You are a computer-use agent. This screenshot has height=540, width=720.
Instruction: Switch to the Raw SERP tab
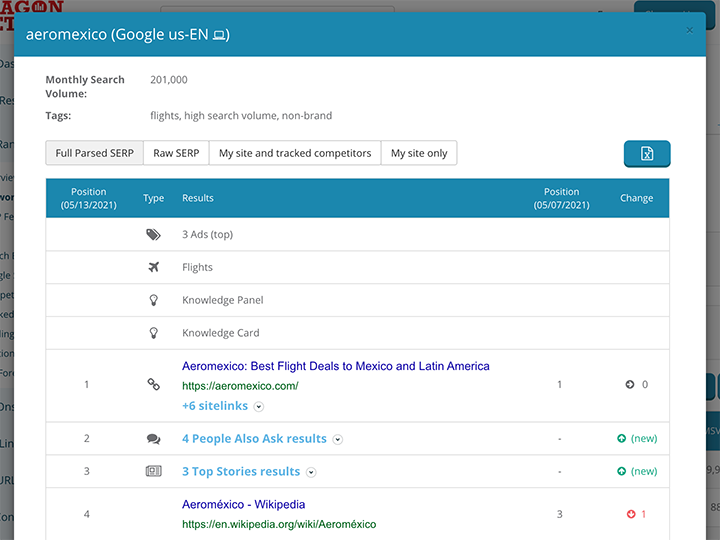pos(176,153)
